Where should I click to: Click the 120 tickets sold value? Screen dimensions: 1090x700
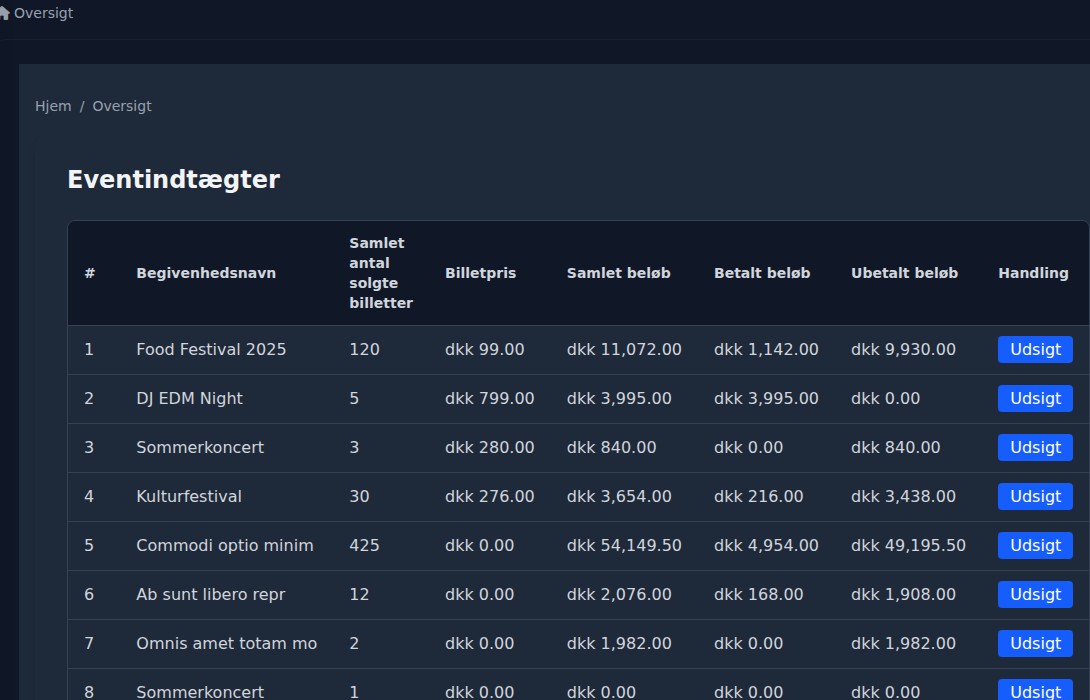[x=364, y=350]
